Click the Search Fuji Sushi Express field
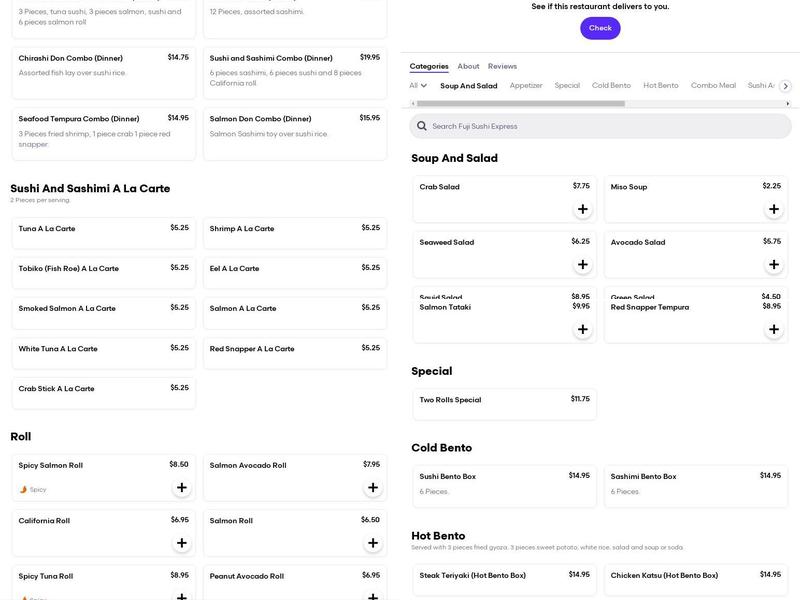 (x=600, y=126)
